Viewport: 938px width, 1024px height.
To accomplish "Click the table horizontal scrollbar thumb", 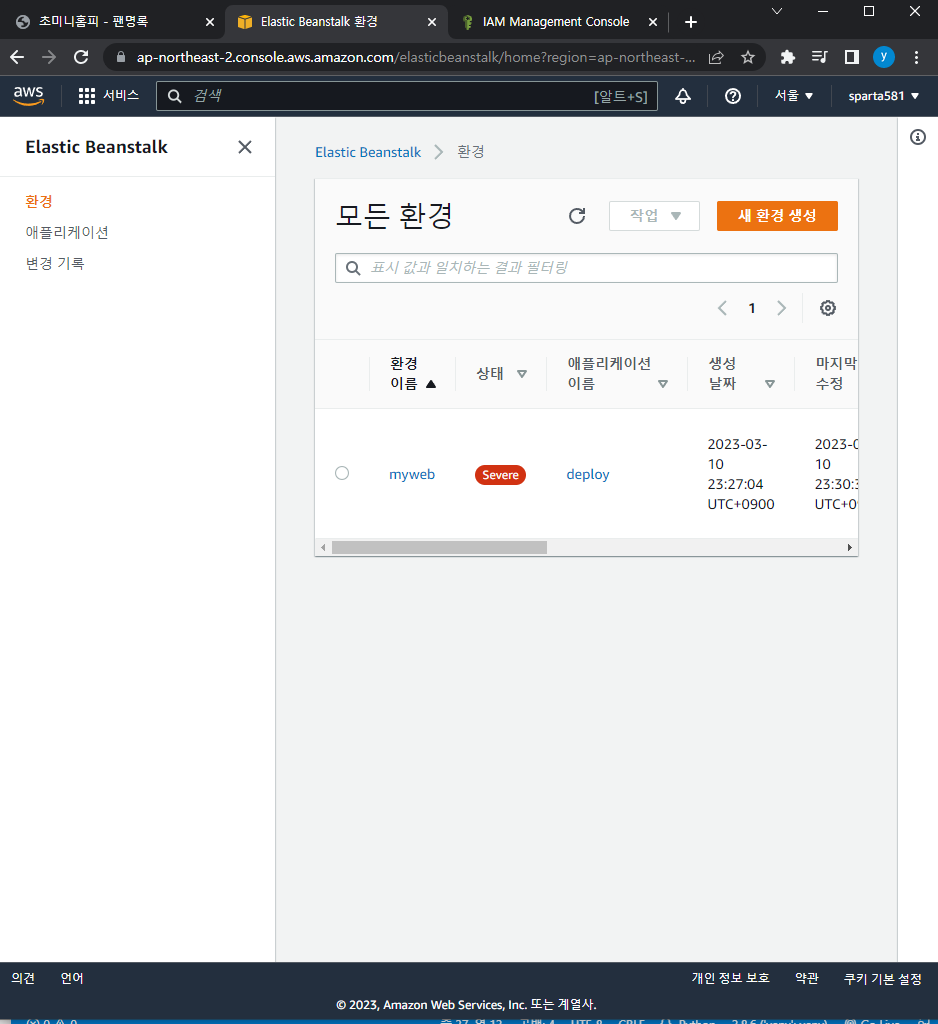I will click(439, 547).
